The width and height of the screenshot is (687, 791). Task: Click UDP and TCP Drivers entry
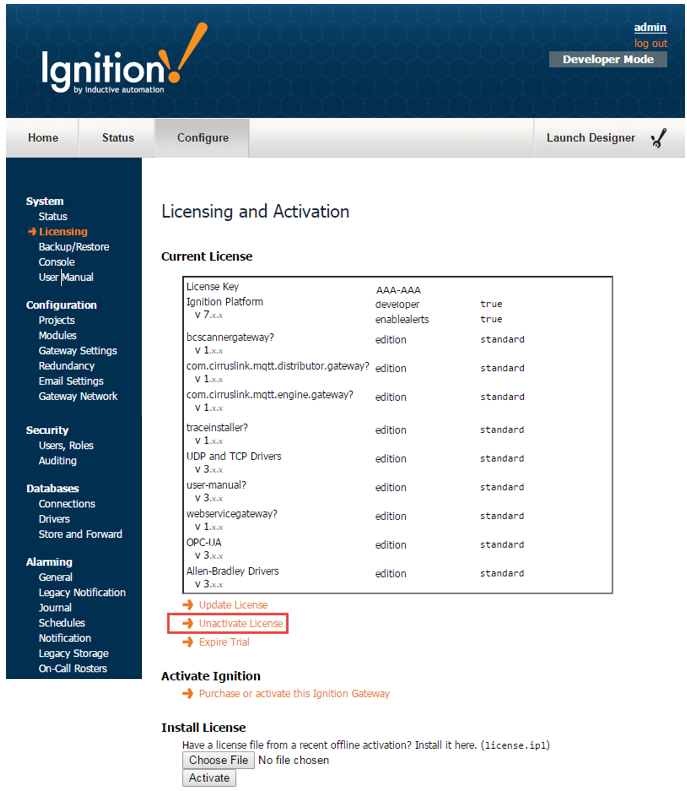[x=234, y=456]
